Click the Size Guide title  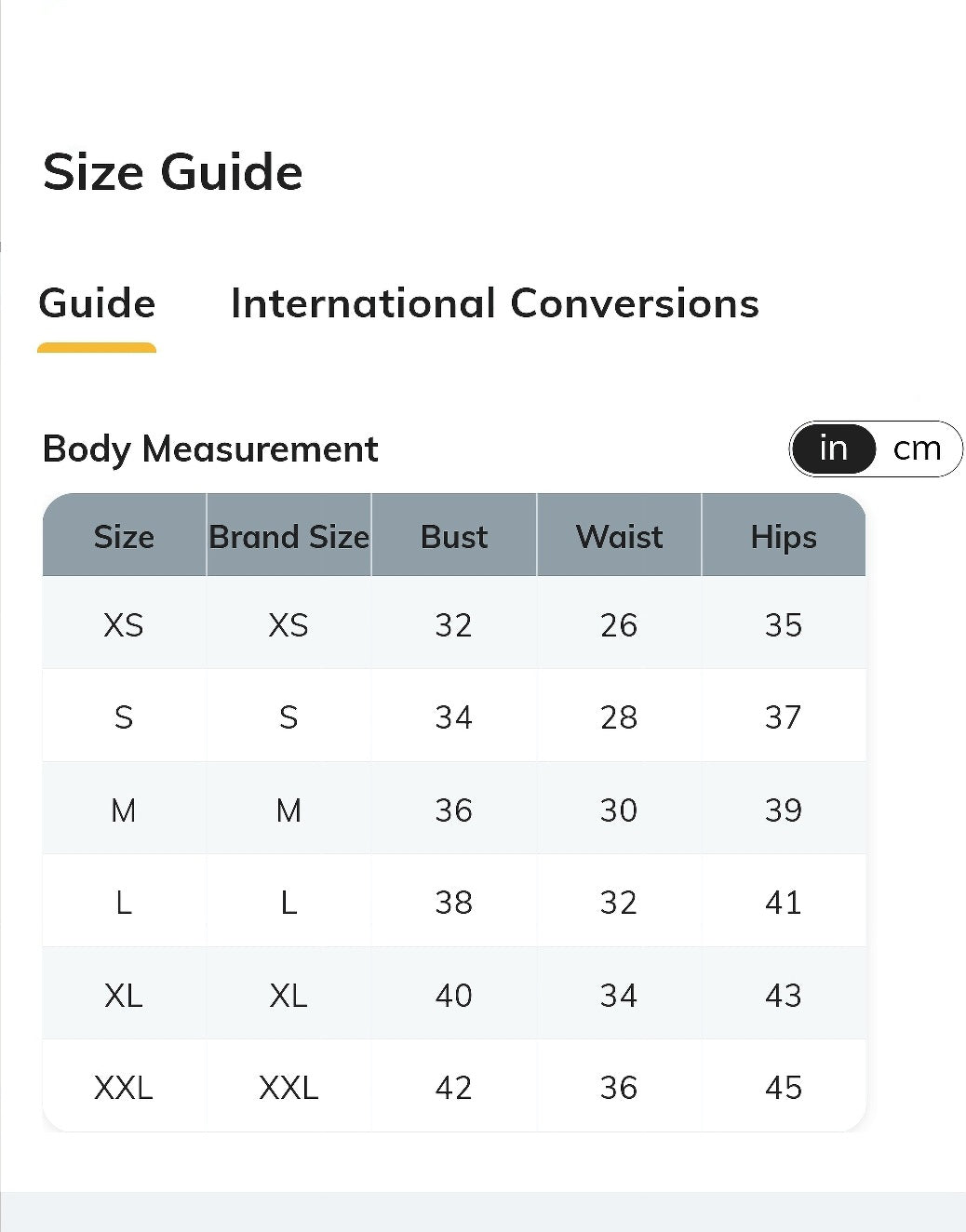(x=173, y=172)
